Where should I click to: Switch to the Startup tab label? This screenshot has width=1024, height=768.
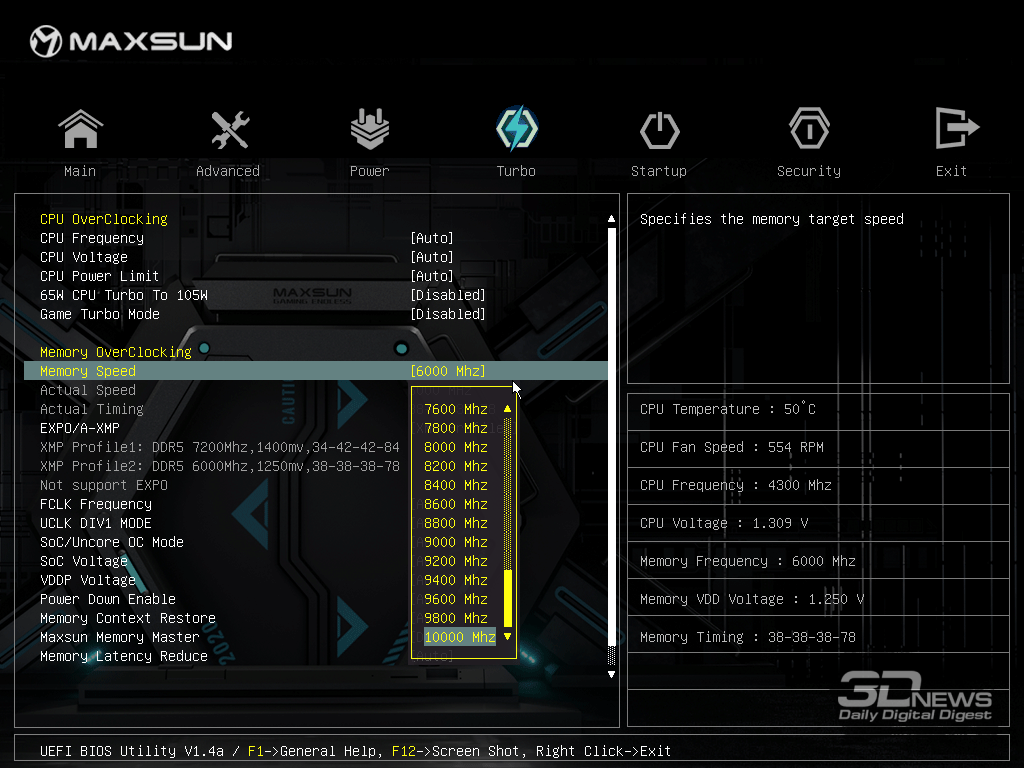tap(659, 171)
